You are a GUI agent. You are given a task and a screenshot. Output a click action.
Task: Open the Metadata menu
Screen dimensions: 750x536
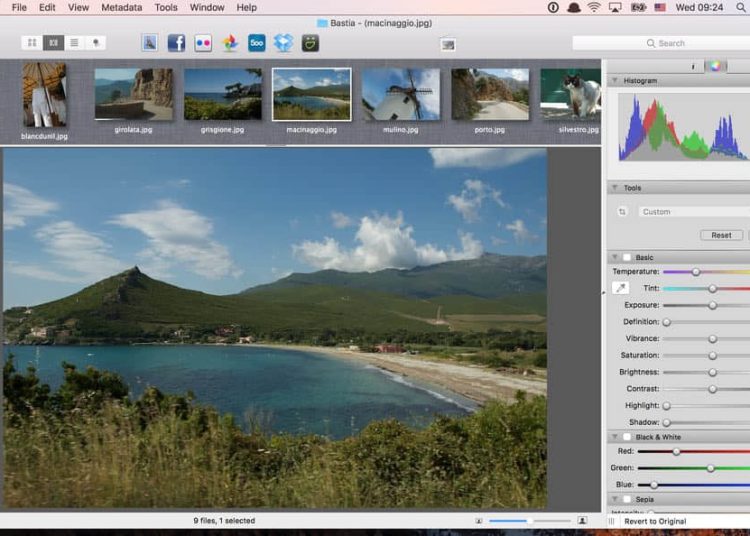click(121, 7)
